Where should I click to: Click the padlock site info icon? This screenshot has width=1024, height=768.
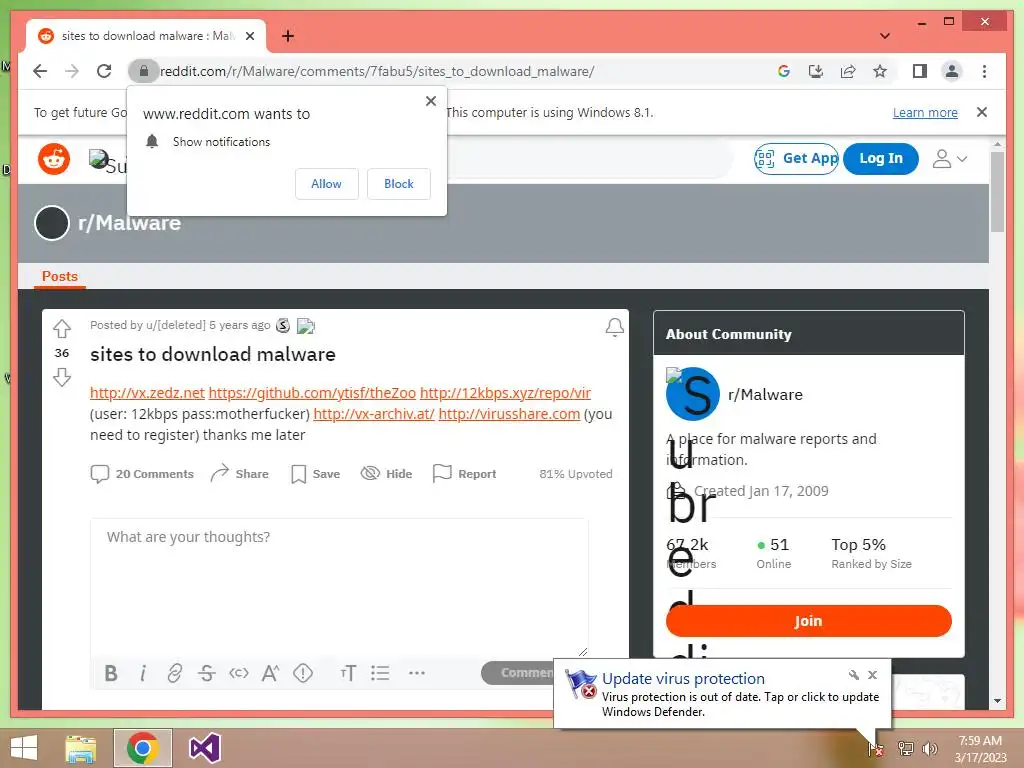[144, 71]
